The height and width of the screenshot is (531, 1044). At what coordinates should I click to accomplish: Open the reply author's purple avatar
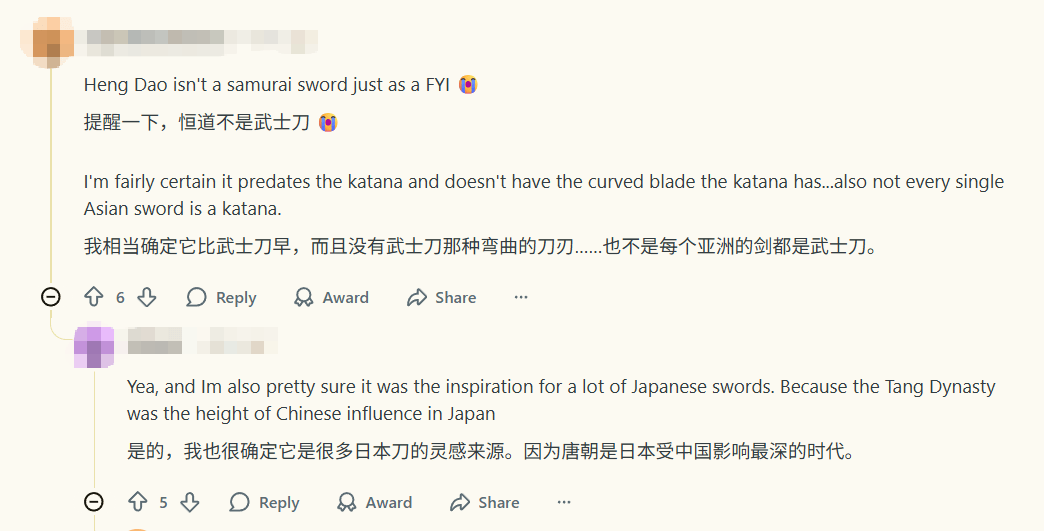click(x=94, y=347)
